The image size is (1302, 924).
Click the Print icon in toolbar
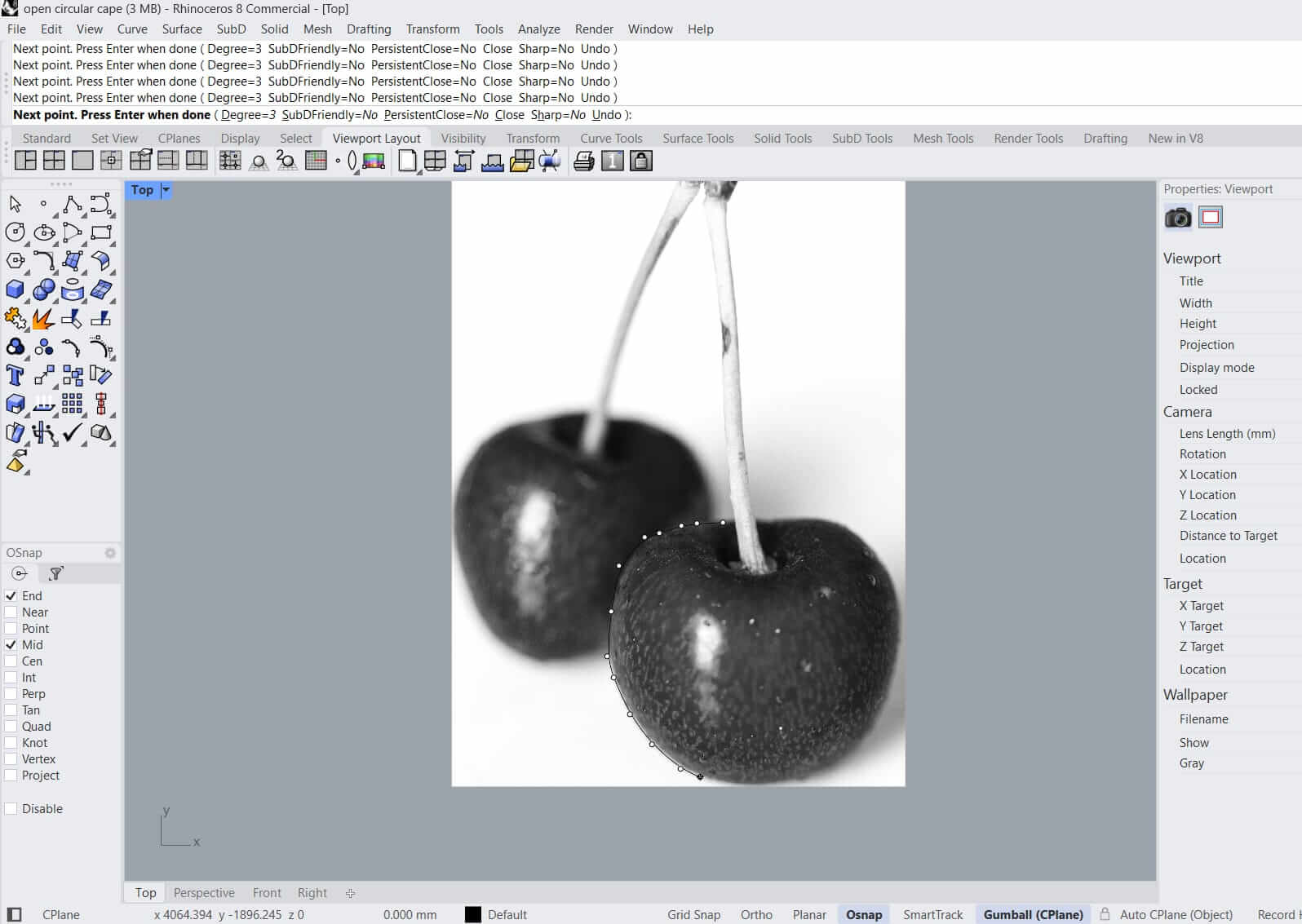[x=583, y=161]
